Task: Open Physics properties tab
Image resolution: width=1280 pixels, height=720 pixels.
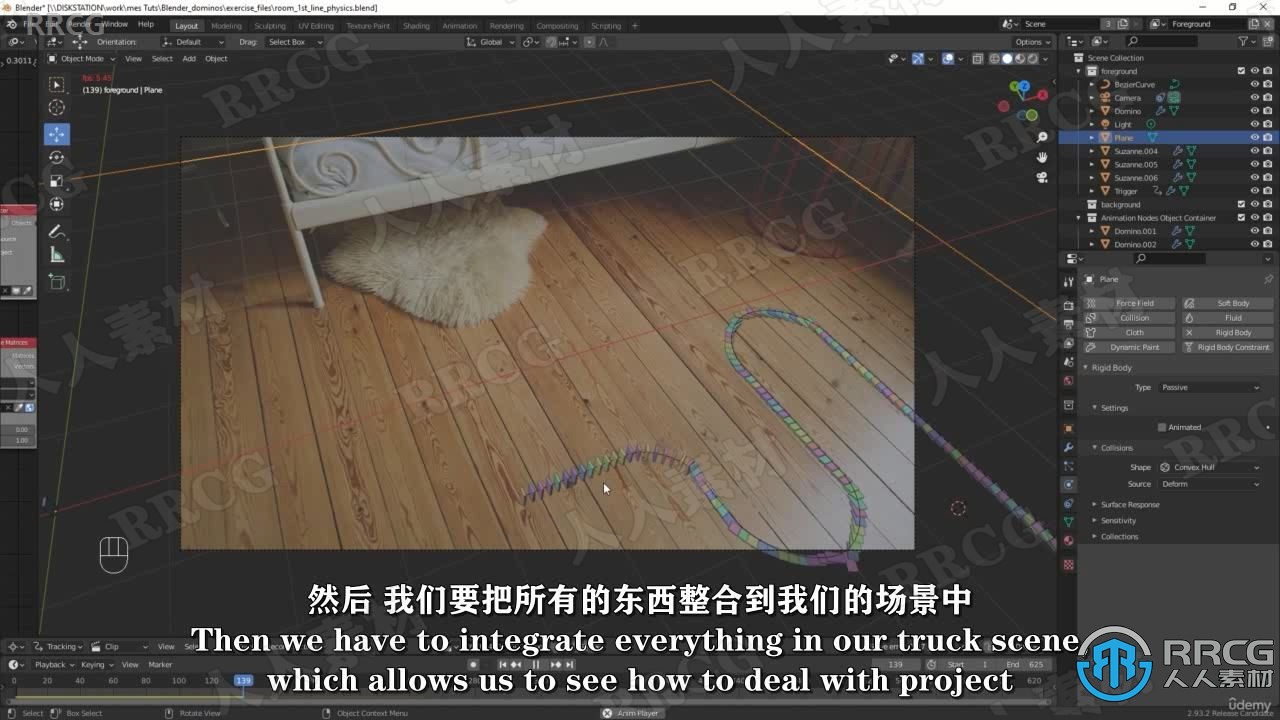Action: (x=1068, y=484)
